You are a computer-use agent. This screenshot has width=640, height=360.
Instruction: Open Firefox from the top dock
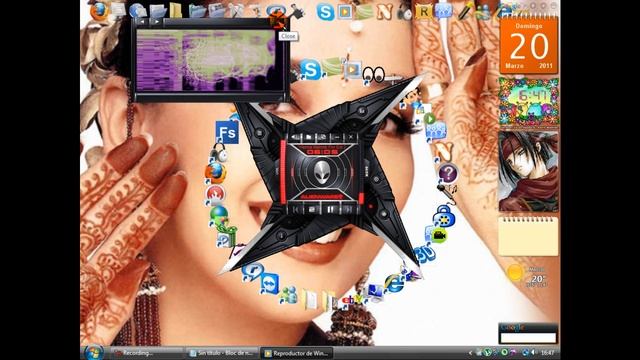coord(99,11)
